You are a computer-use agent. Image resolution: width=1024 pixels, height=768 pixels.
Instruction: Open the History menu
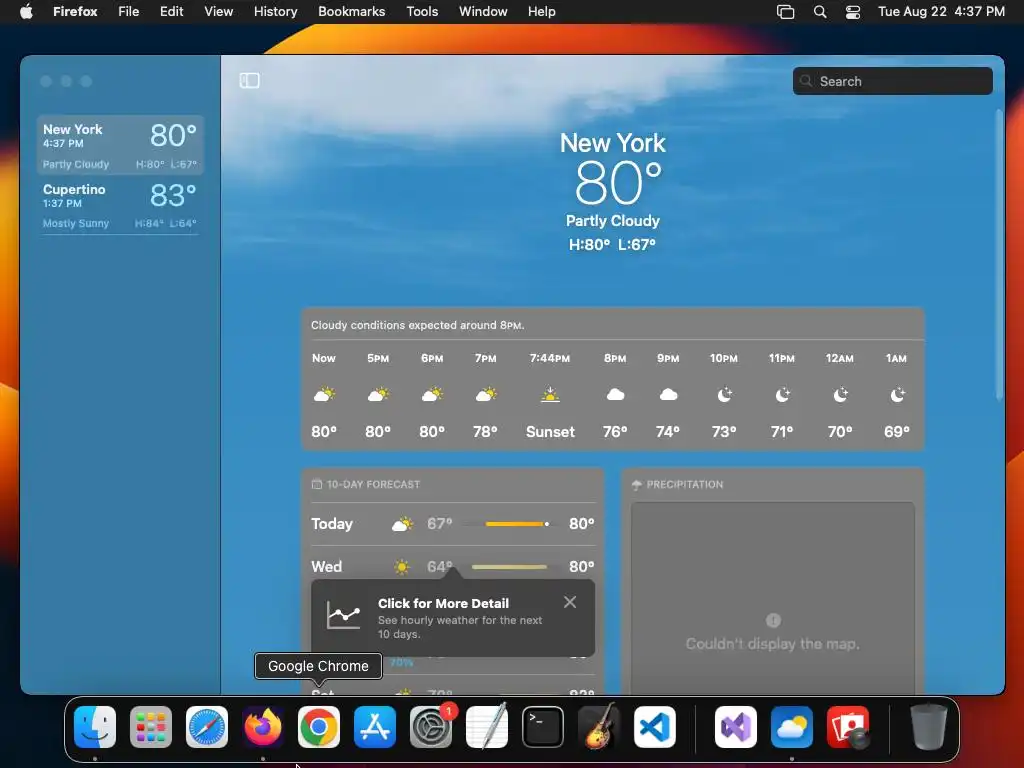point(276,11)
